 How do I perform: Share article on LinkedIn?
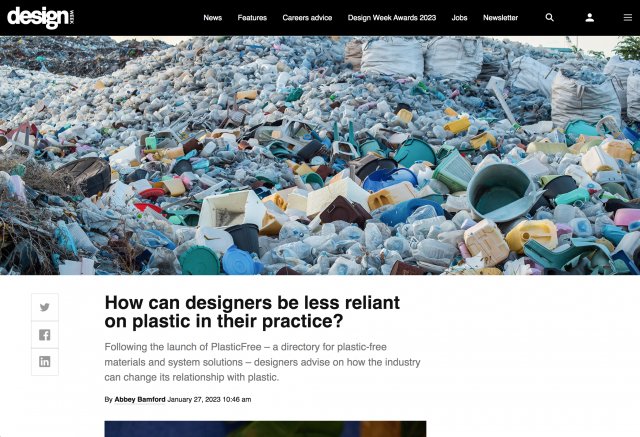coord(45,361)
